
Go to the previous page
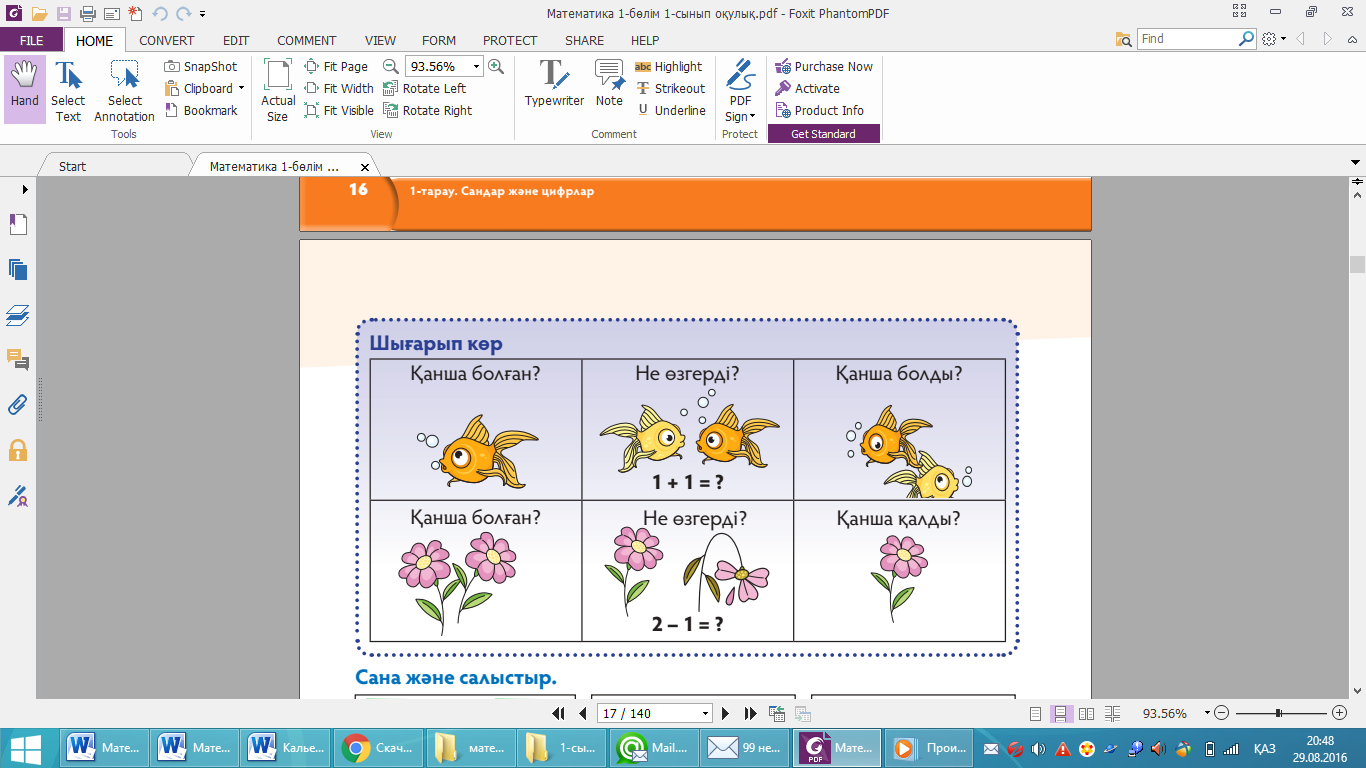coord(582,713)
